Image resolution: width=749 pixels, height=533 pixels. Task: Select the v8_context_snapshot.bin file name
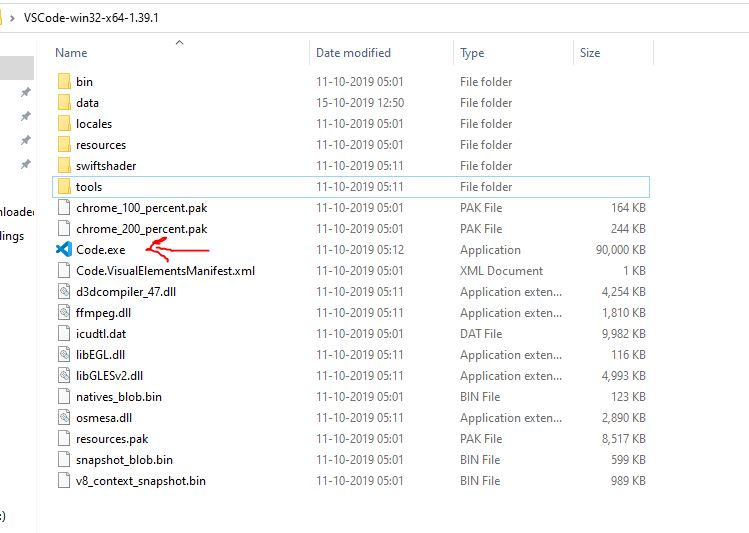[x=141, y=481]
